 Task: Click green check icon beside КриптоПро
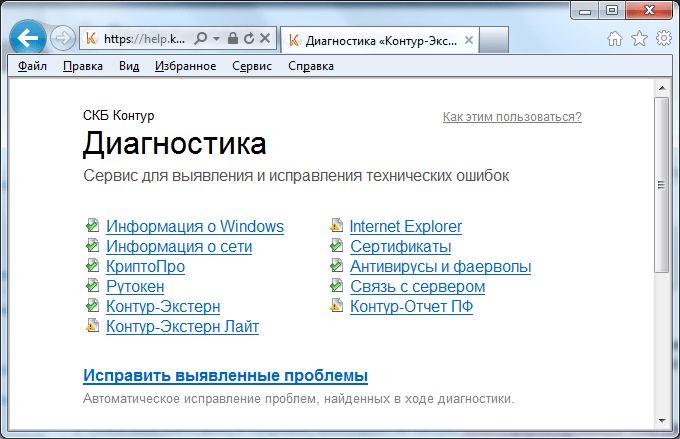point(92,265)
